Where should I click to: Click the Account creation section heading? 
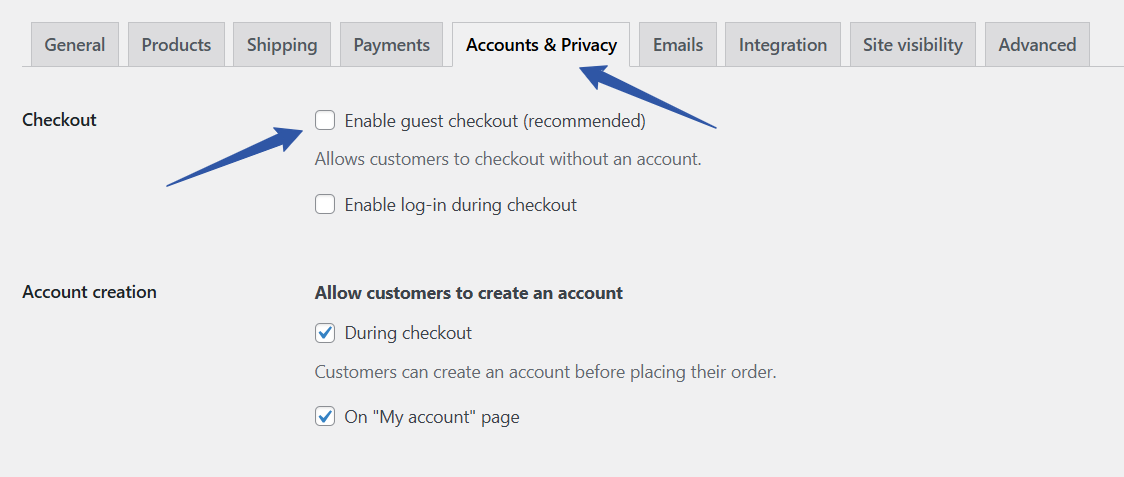89,292
